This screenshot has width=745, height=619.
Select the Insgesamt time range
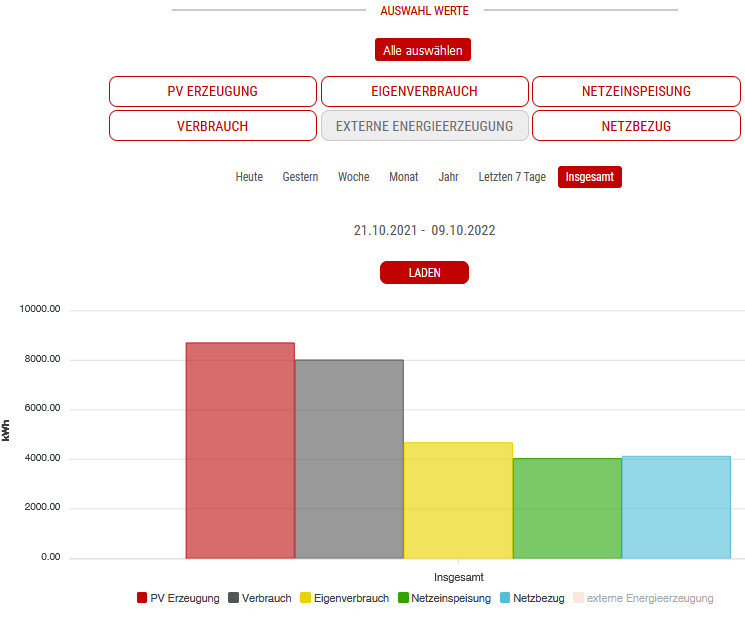click(589, 177)
